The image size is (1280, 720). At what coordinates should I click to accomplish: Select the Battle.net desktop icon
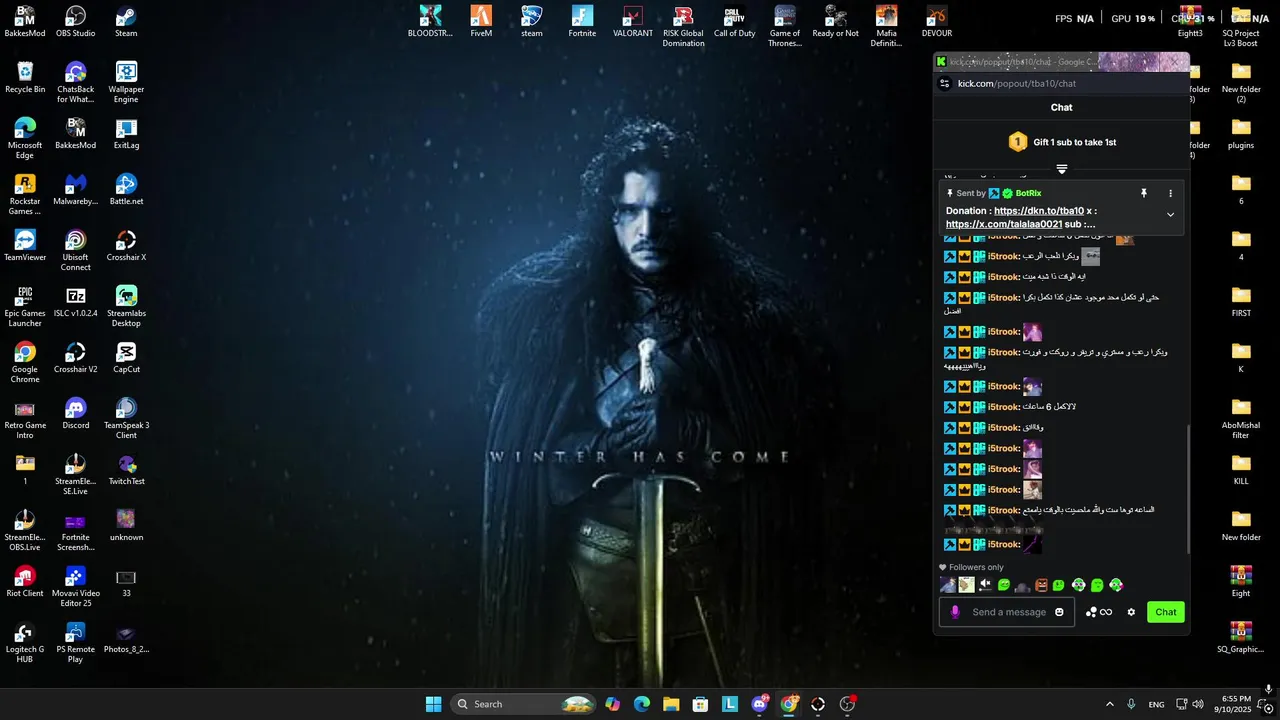tap(126, 189)
